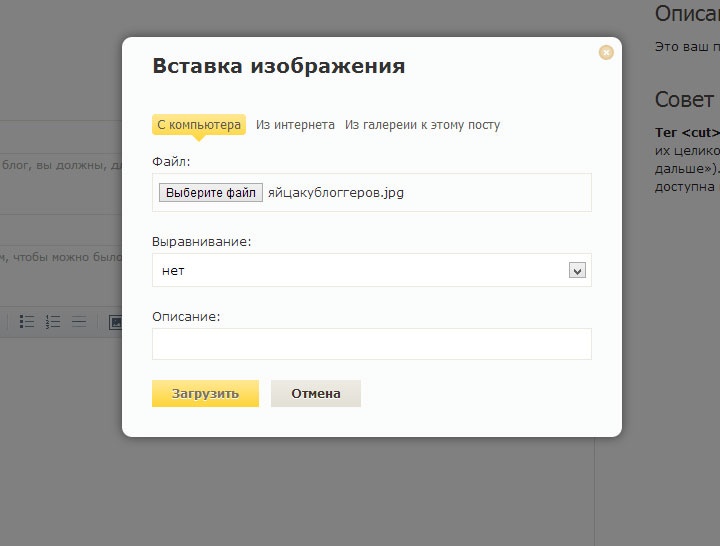Screen dimensions: 720x546
Task: Click the bulleted list toolbar icon
Action: (27, 321)
